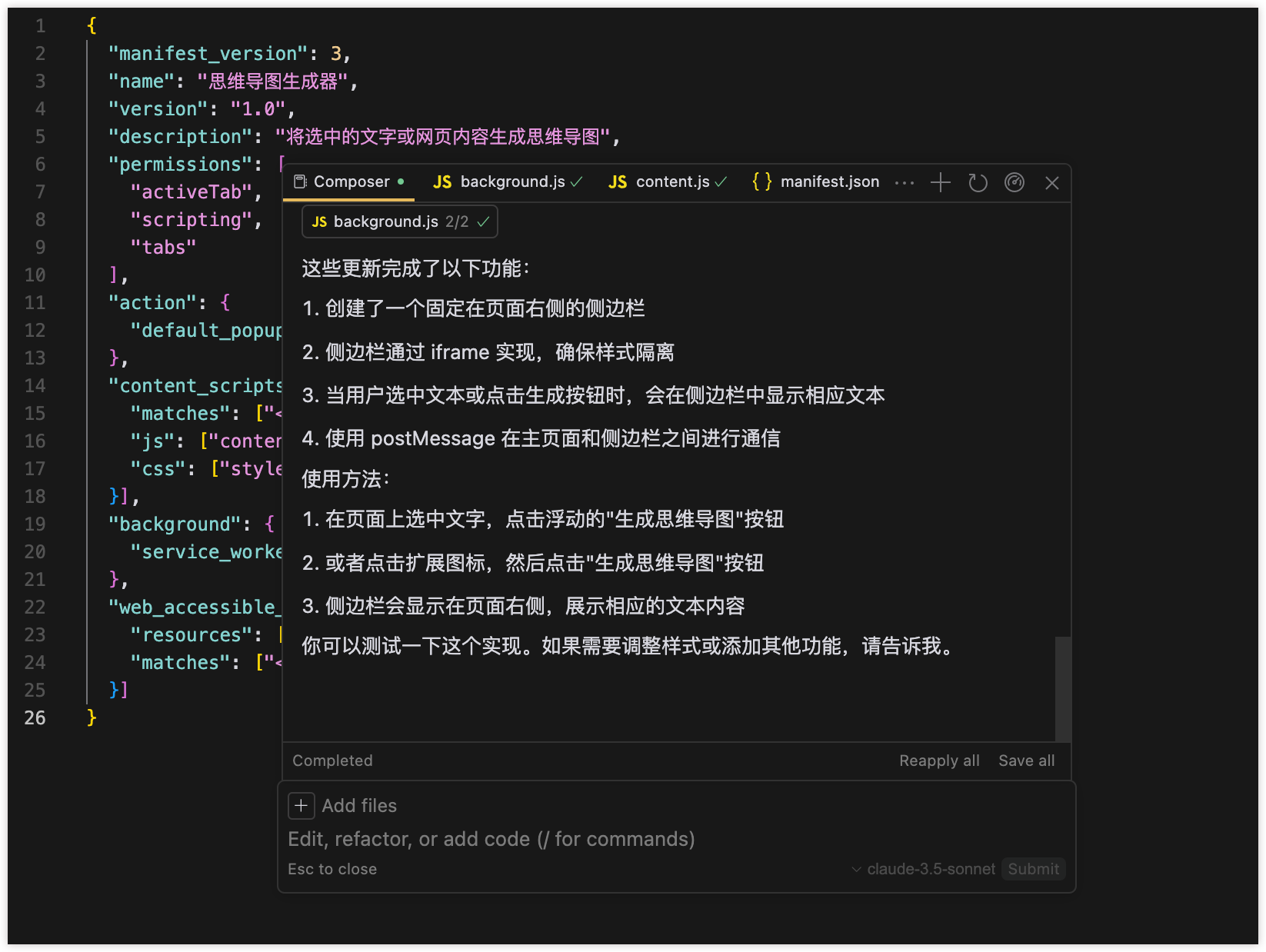The width and height of the screenshot is (1266, 952).
Task: Click line number 26 in the gutter
Action: 35,717
